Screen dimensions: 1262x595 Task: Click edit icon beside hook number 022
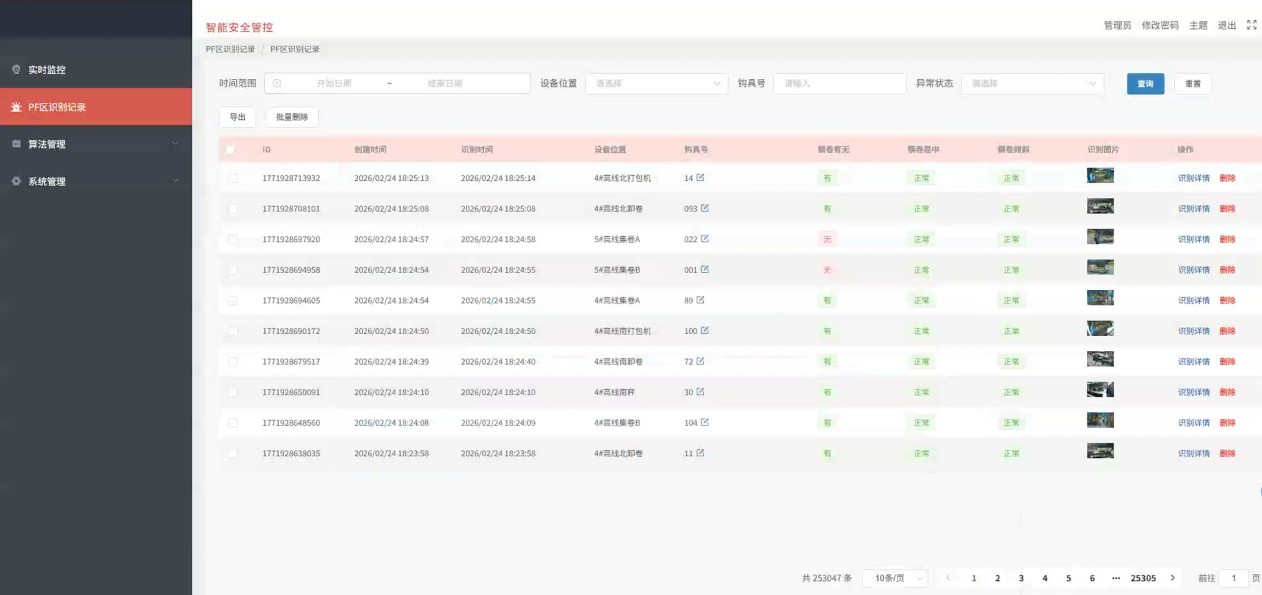705,239
